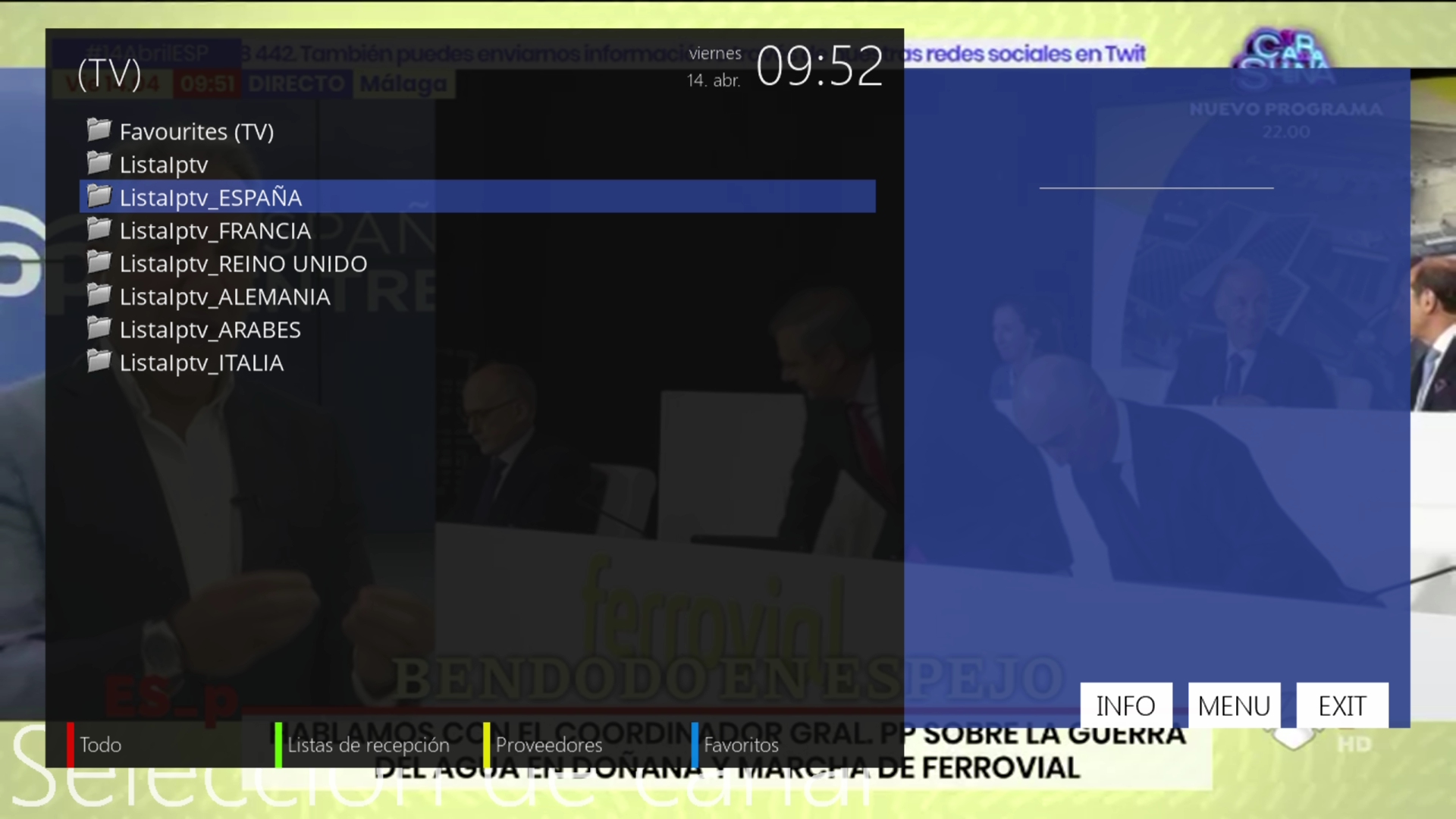Click folder icon for ListaIptv_REINO UNIDO
Screen dimensions: 1456x819
[x=99, y=262]
